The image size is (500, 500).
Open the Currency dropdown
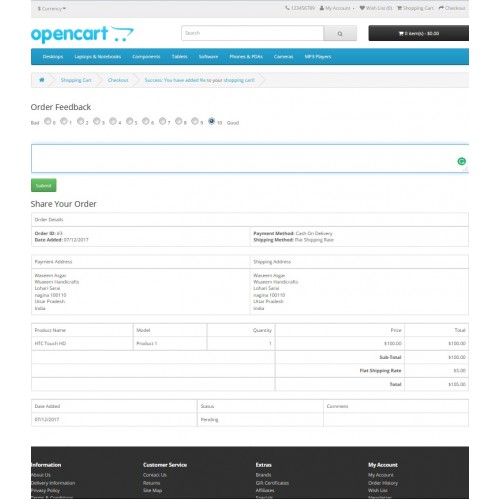[52, 8]
